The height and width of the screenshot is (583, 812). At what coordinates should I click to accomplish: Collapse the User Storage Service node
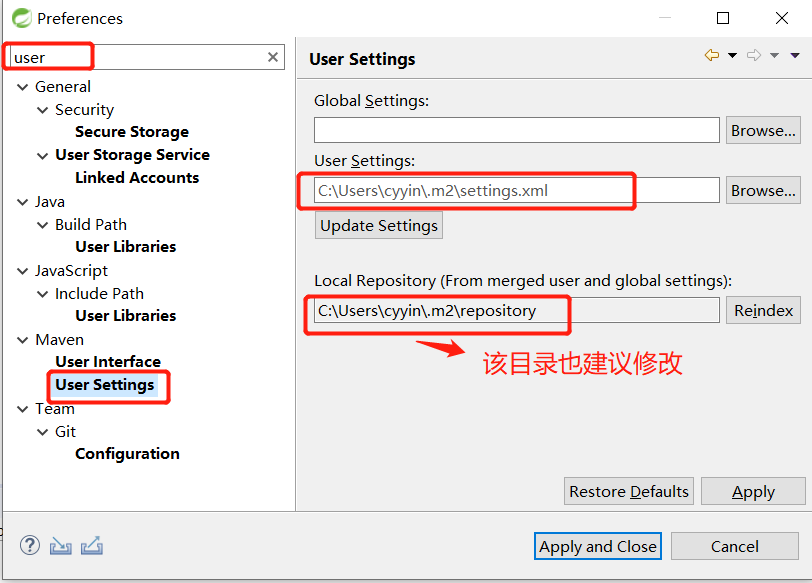[x=42, y=155]
